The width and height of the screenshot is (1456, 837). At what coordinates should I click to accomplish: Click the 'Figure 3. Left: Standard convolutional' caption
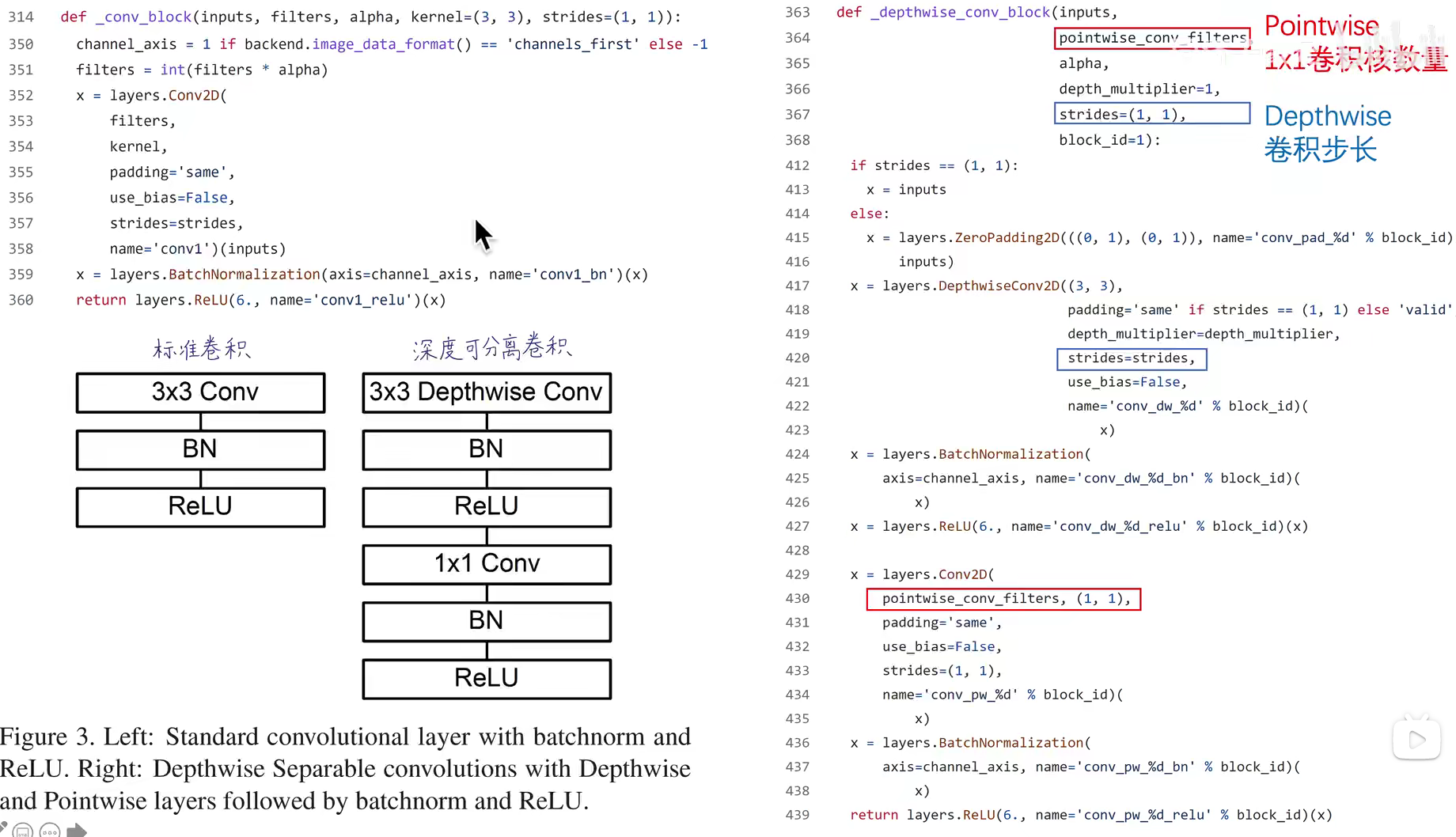[346, 768]
